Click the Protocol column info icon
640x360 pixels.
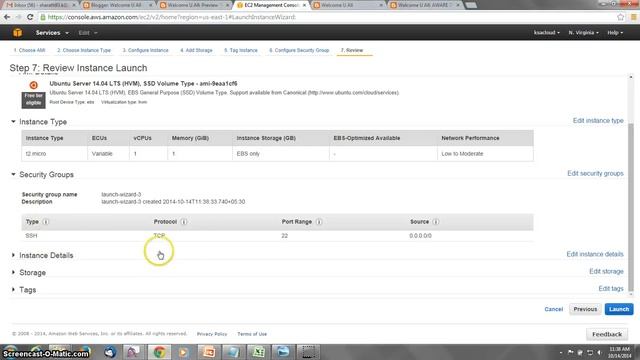click(x=184, y=222)
